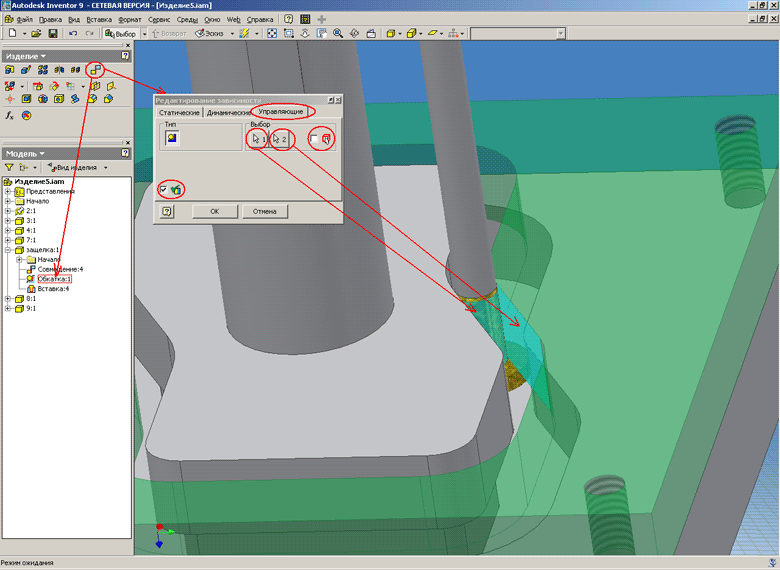The image size is (780, 570).
Task: Switch to the Динамические tab
Action: pyautogui.click(x=228, y=112)
